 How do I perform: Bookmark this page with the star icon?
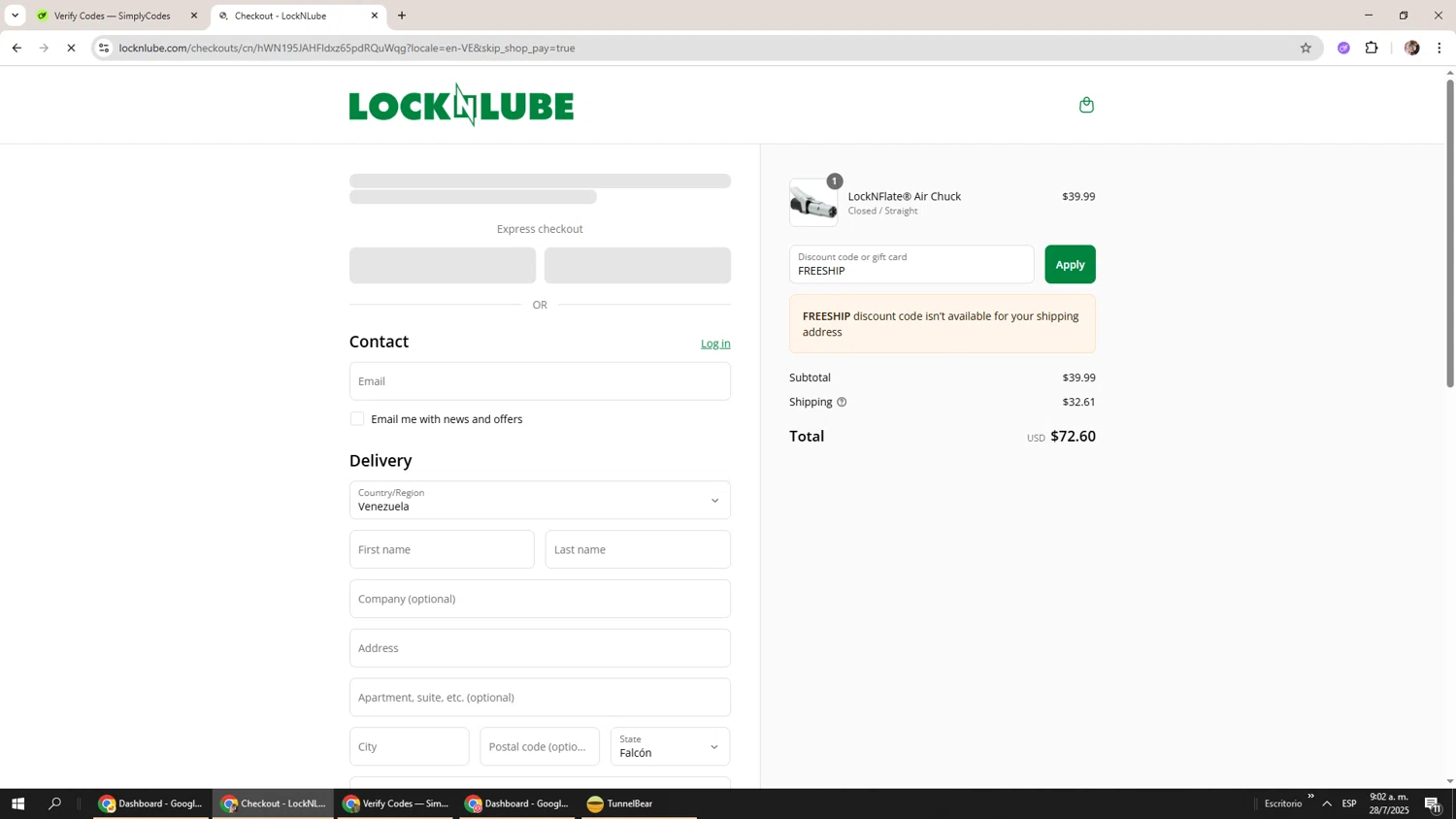pos(1306,48)
